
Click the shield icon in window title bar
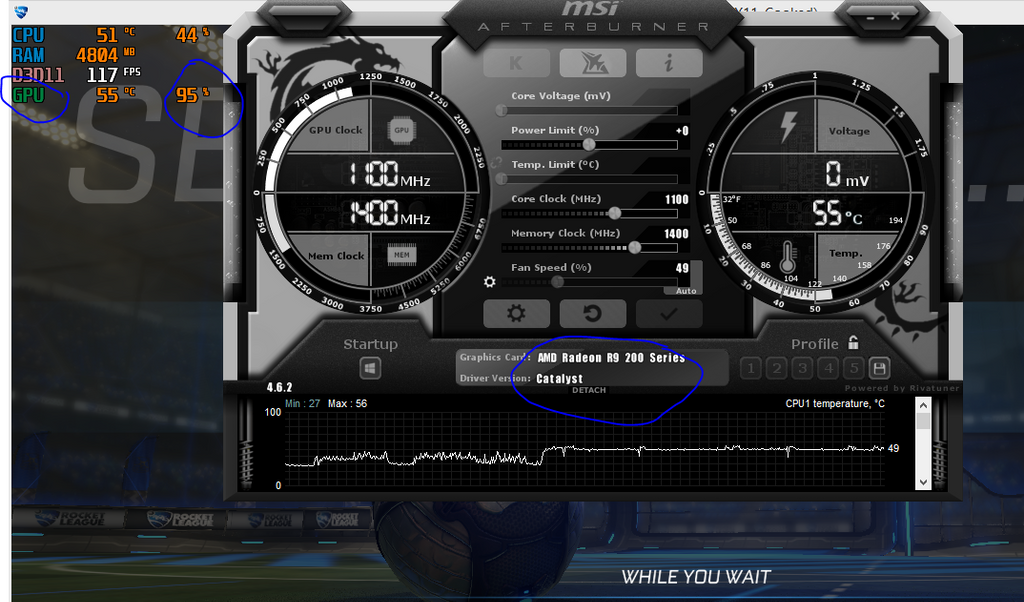pos(21,12)
